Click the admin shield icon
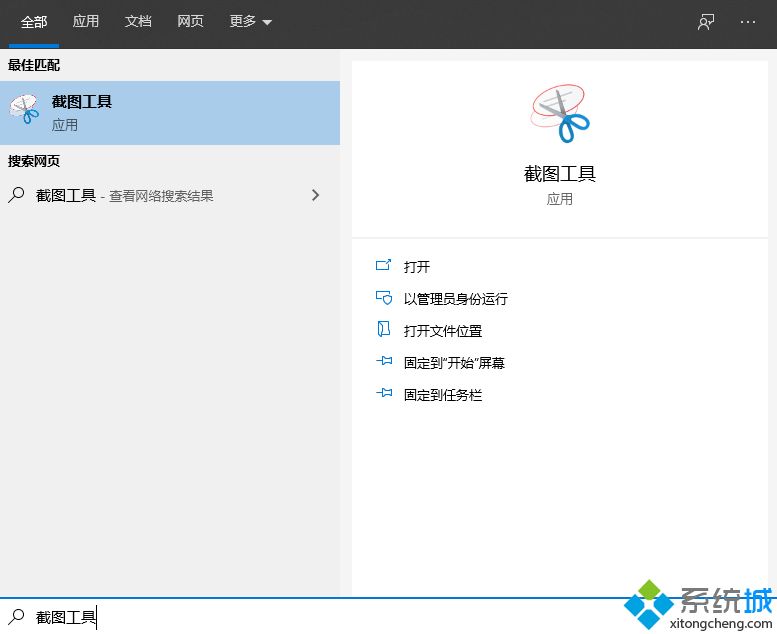777x634 pixels. (384, 297)
